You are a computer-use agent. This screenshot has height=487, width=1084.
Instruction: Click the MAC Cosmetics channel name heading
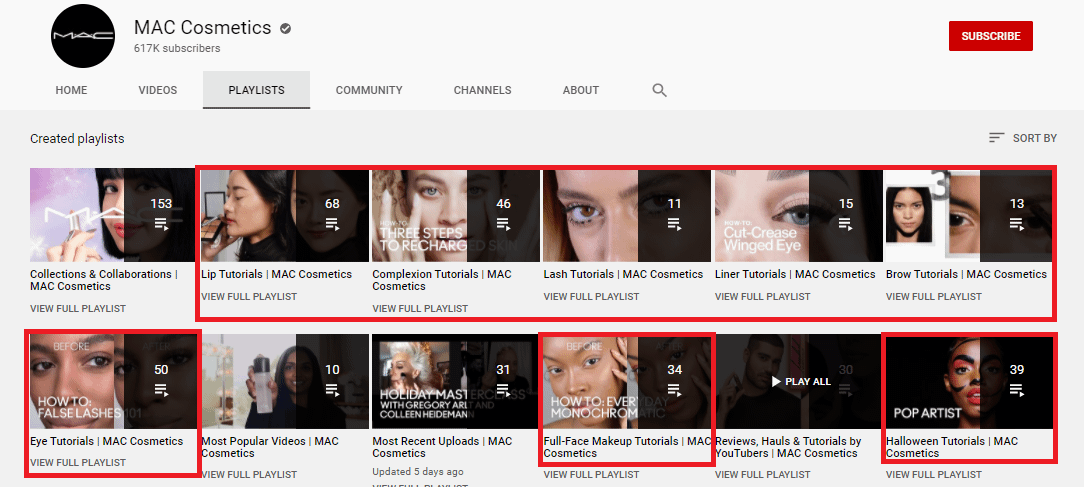(x=203, y=28)
